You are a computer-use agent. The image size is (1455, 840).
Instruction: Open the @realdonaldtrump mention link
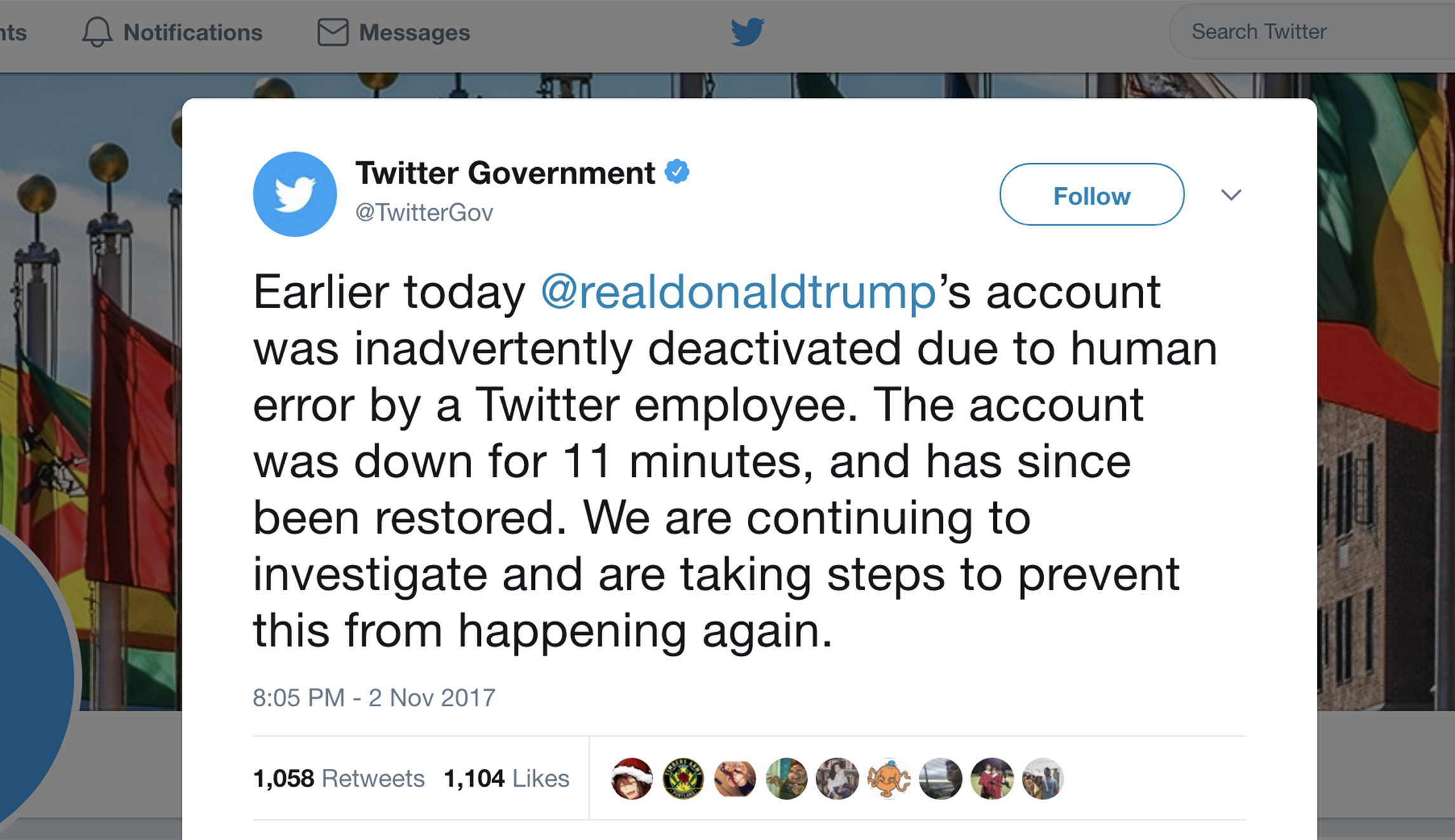(738, 292)
